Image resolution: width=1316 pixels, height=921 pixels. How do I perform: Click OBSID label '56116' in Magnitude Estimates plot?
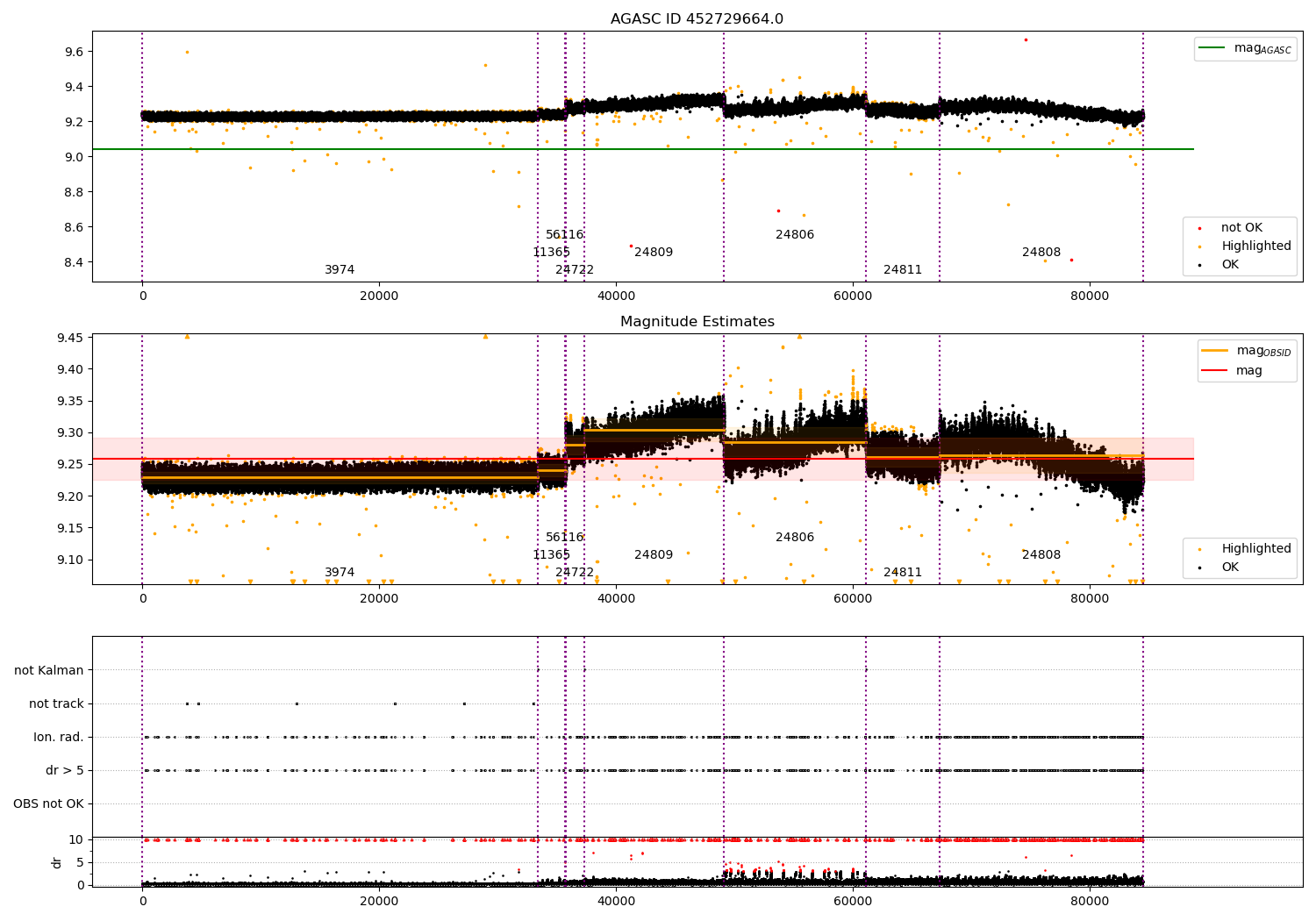[x=565, y=538]
